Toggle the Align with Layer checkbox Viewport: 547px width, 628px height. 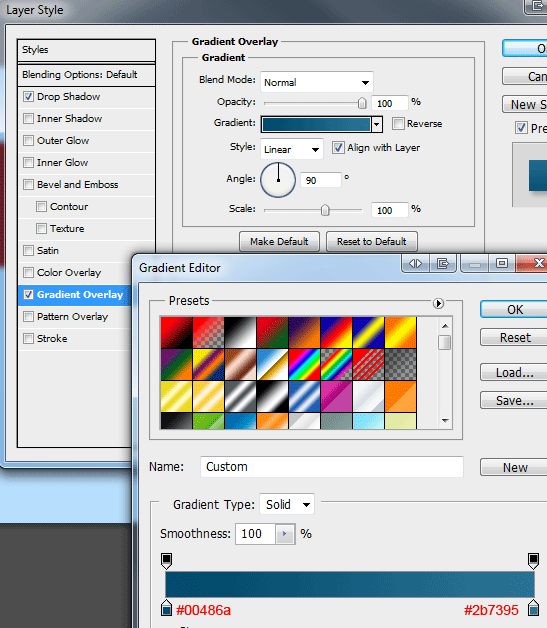coord(338,147)
